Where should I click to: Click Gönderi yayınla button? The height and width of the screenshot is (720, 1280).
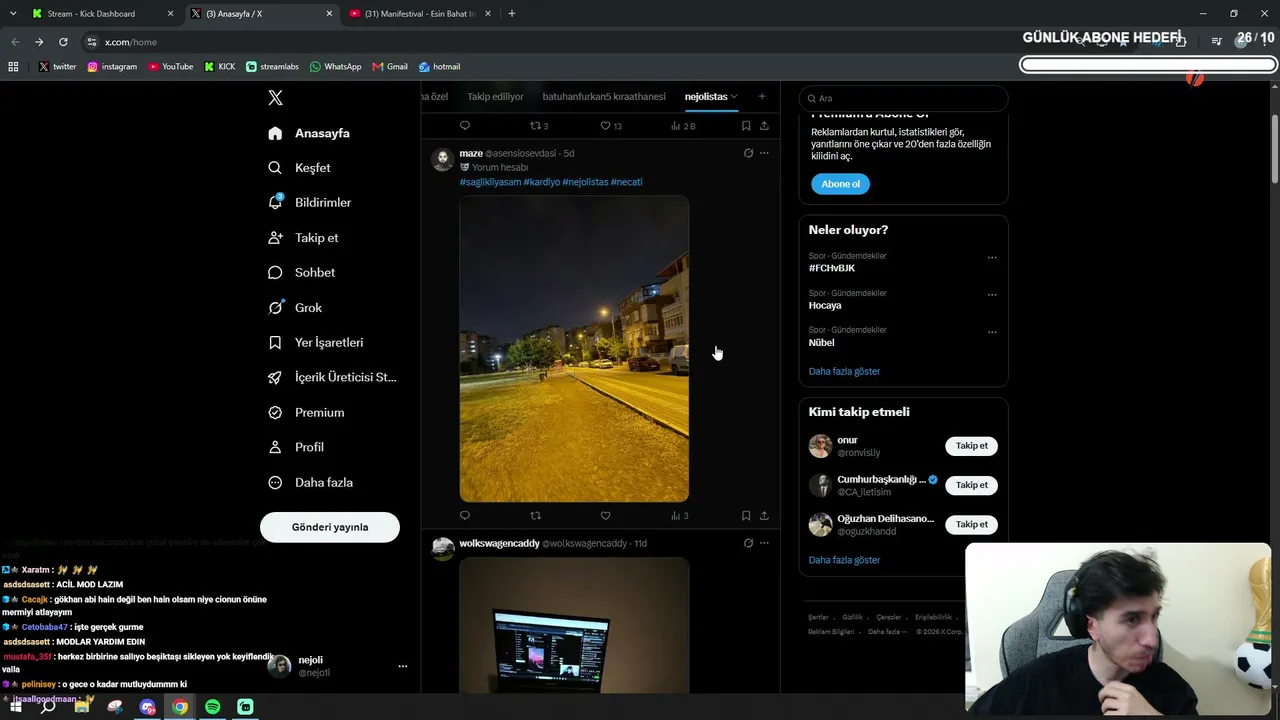coord(330,527)
